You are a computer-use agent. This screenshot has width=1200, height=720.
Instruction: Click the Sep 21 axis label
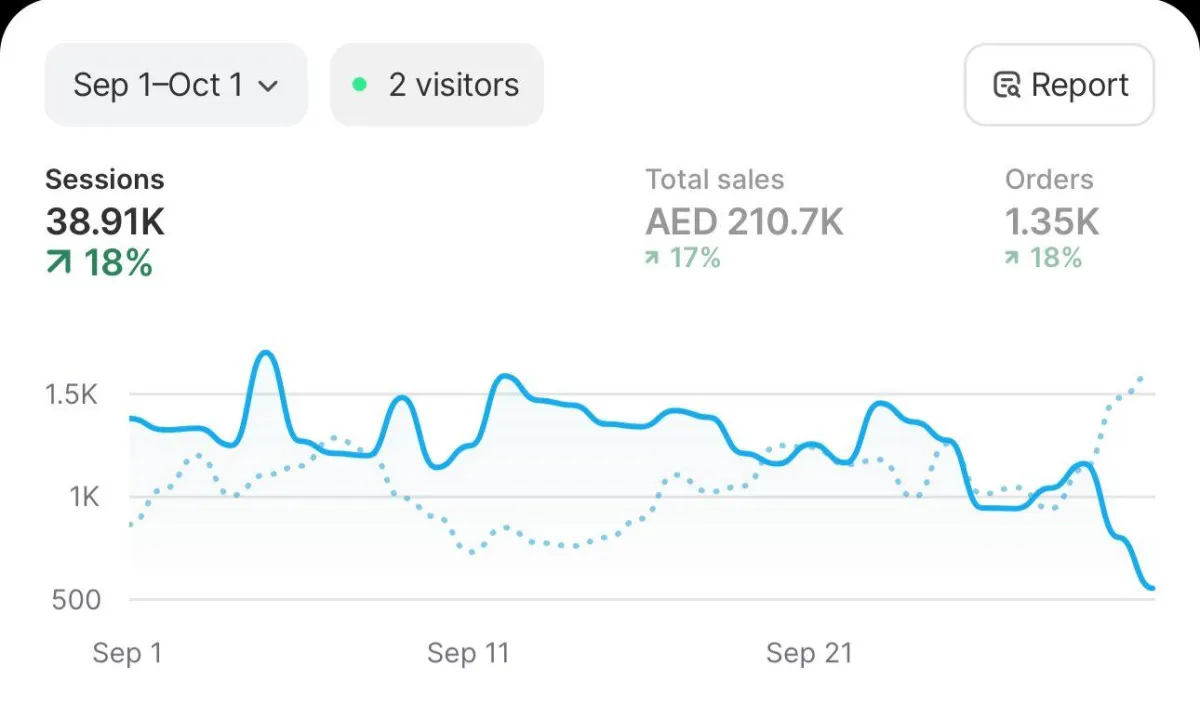[x=809, y=653]
